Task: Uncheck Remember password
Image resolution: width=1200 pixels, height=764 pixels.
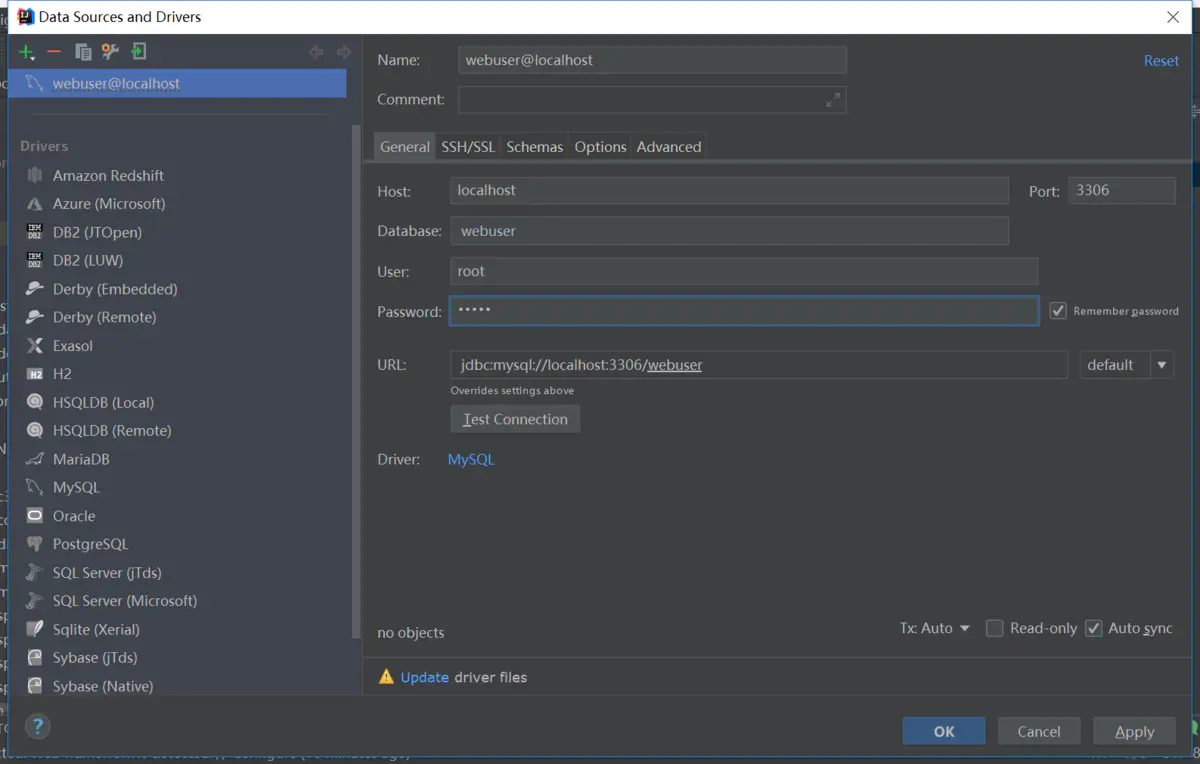Action: [x=1058, y=310]
